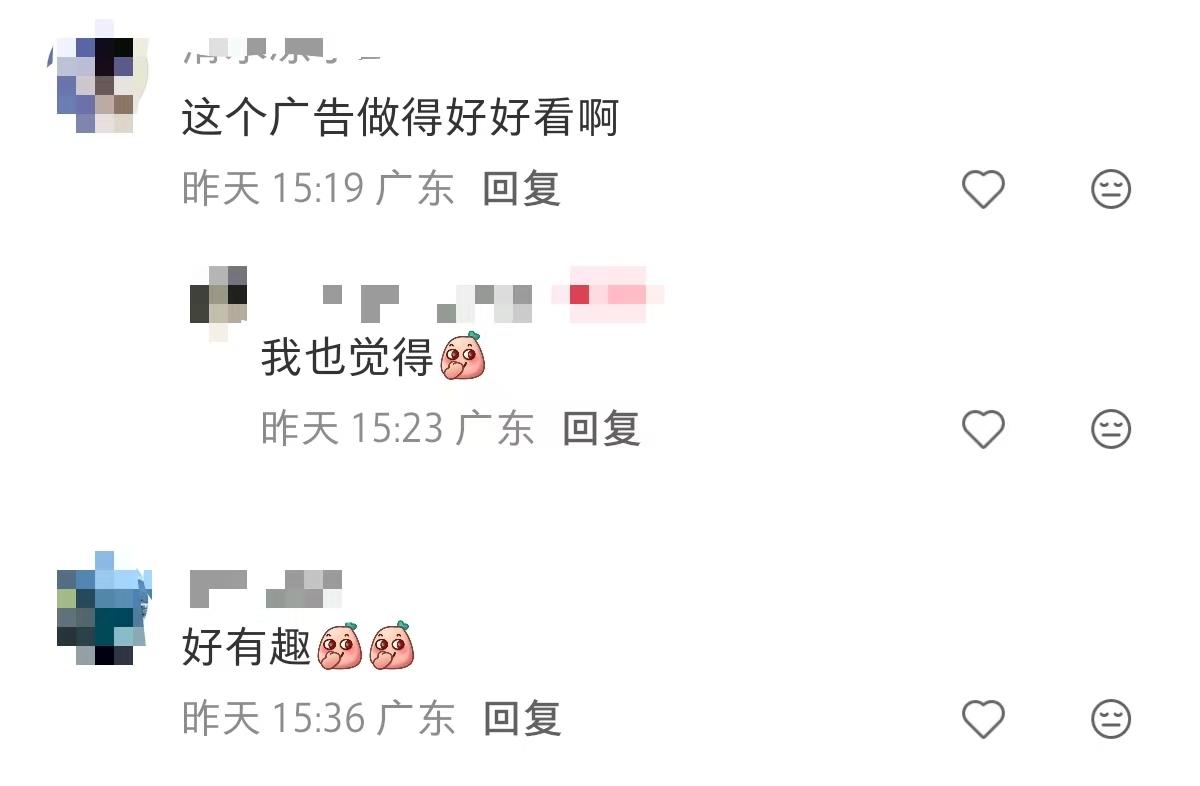Tap the username above "好有趣"
1200x786 pixels.
265,589
